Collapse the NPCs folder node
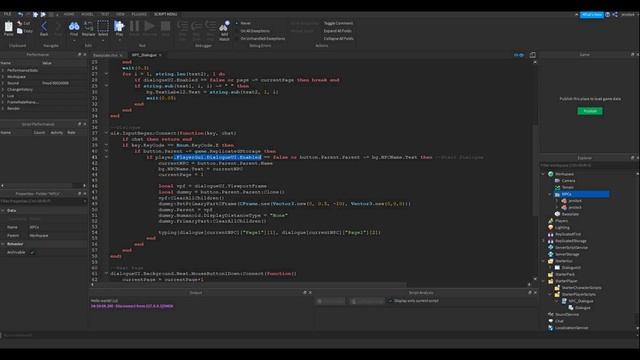 click(550, 194)
